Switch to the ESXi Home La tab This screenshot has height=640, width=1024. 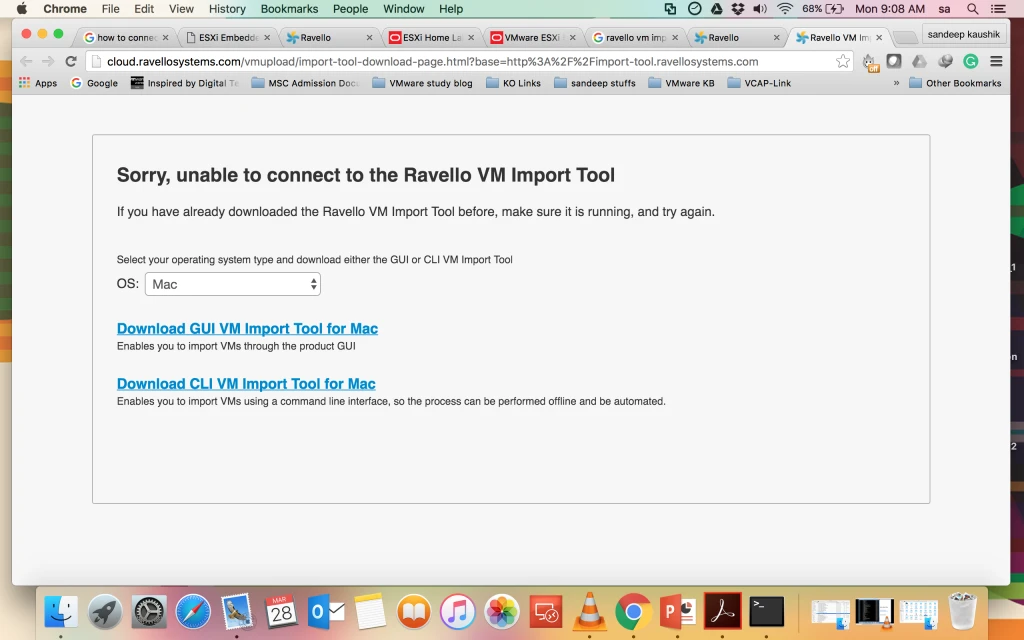pyautogui.click(x=431, y=38)
